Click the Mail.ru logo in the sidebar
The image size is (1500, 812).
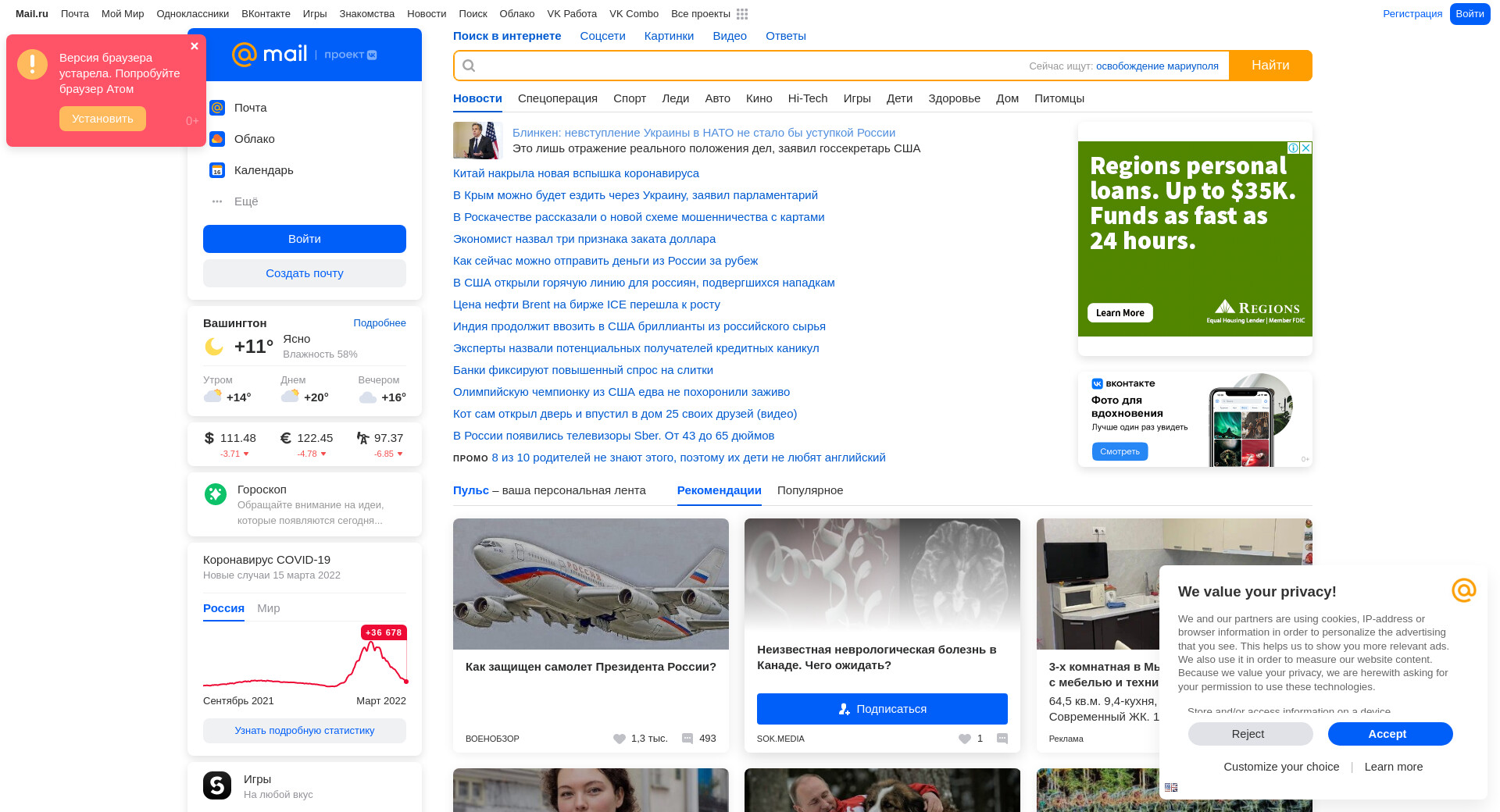(270, 54)
